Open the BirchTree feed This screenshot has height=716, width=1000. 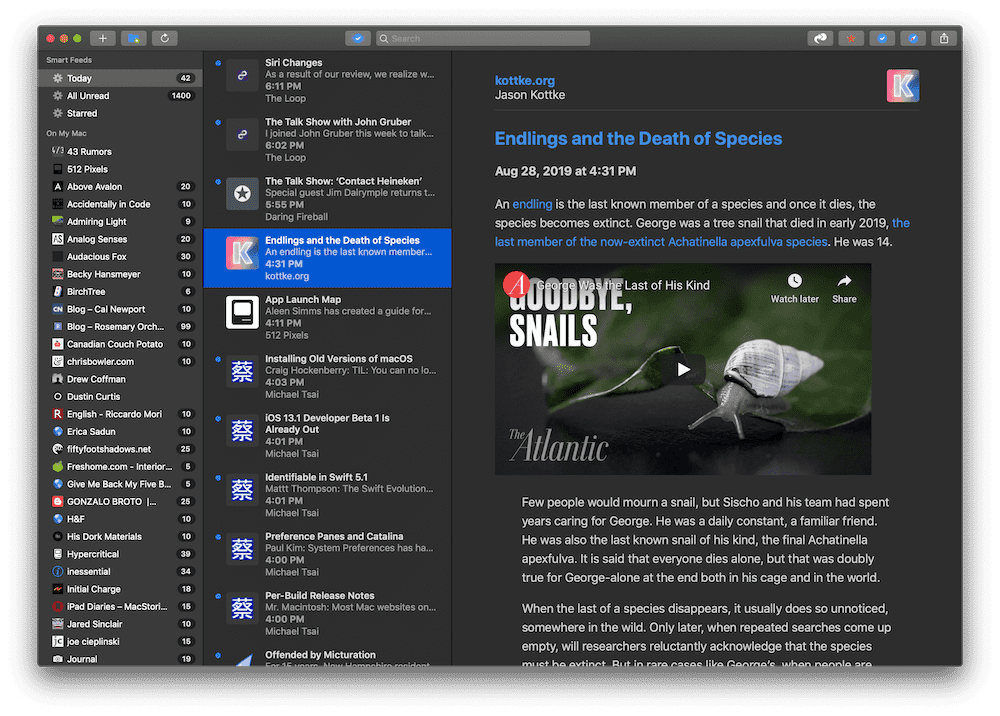120,291
